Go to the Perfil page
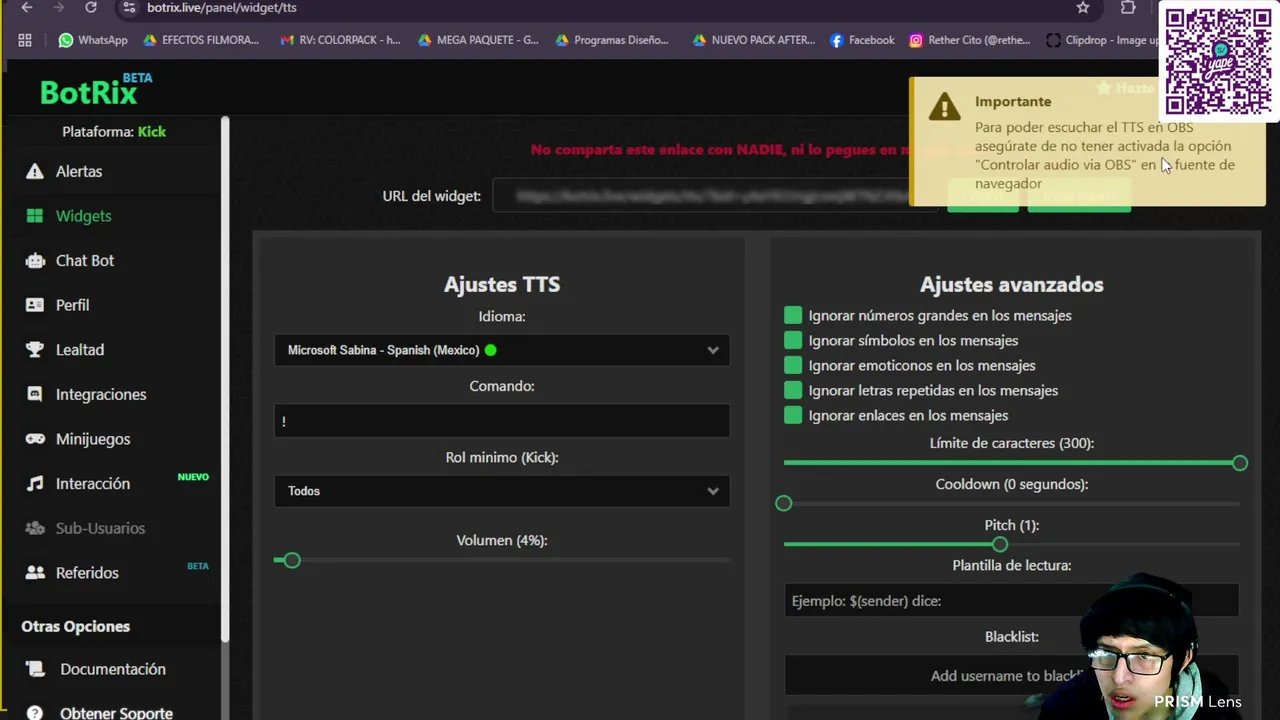This screenshot has width=1280, height=720. pyautogui.click(x=72, y=305)
